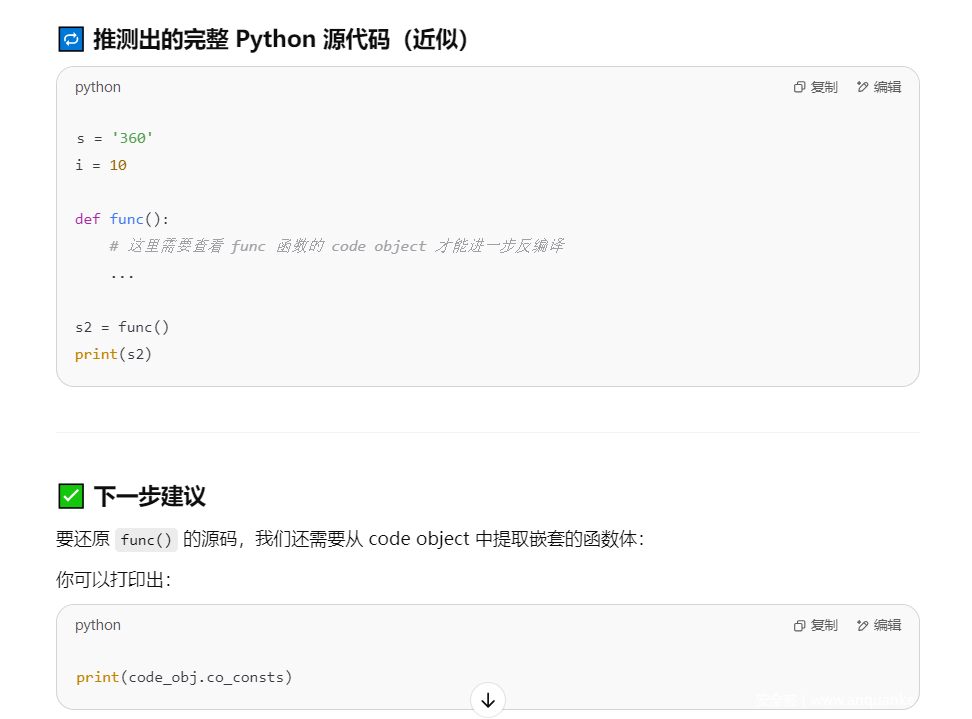972x719 pixels.
Task: Click the inline func() code chip
Action: [146, 540]
